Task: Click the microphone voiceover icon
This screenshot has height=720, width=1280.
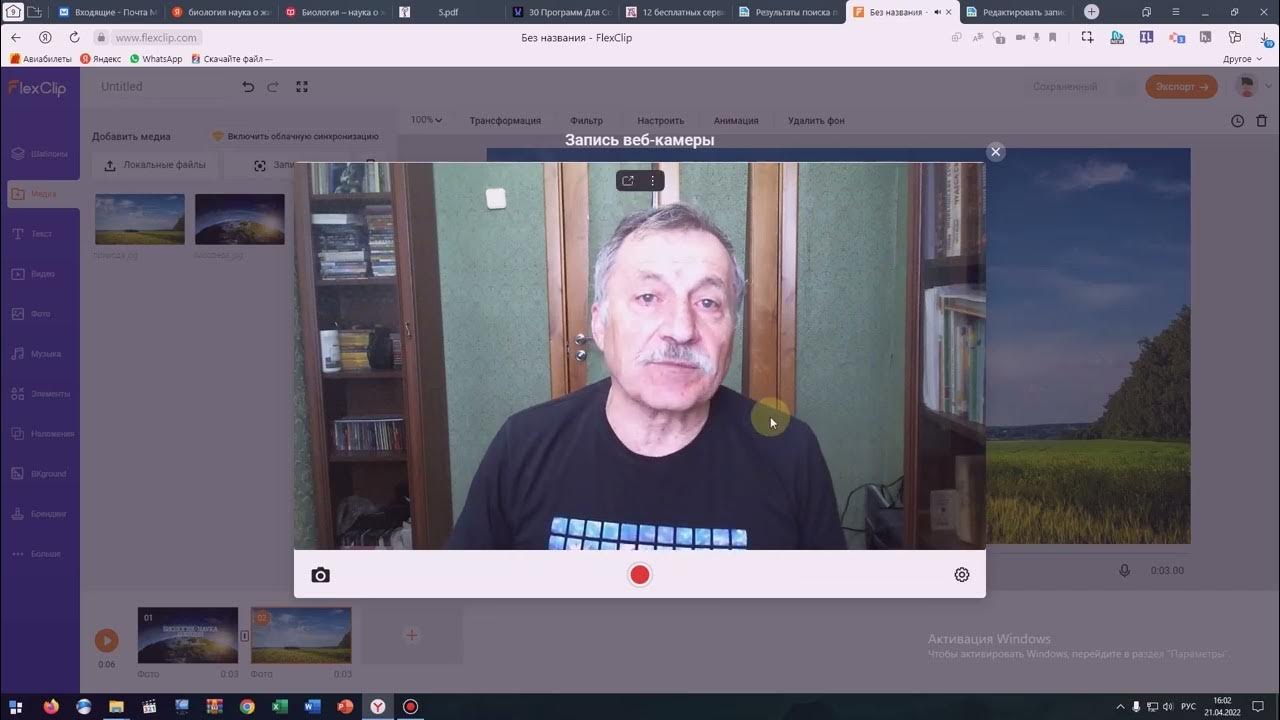Action: click(1124, 570)
